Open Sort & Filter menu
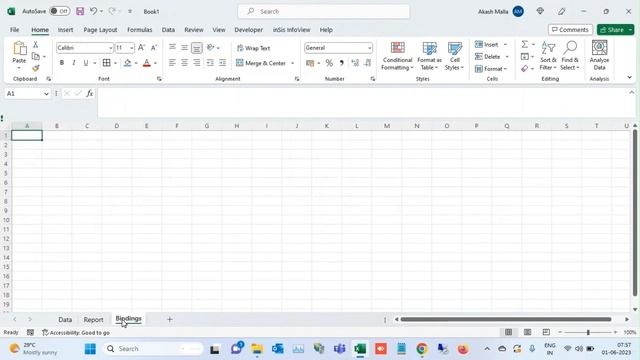The width and height of the screenshot is (640, 360). tap(548, 56)
